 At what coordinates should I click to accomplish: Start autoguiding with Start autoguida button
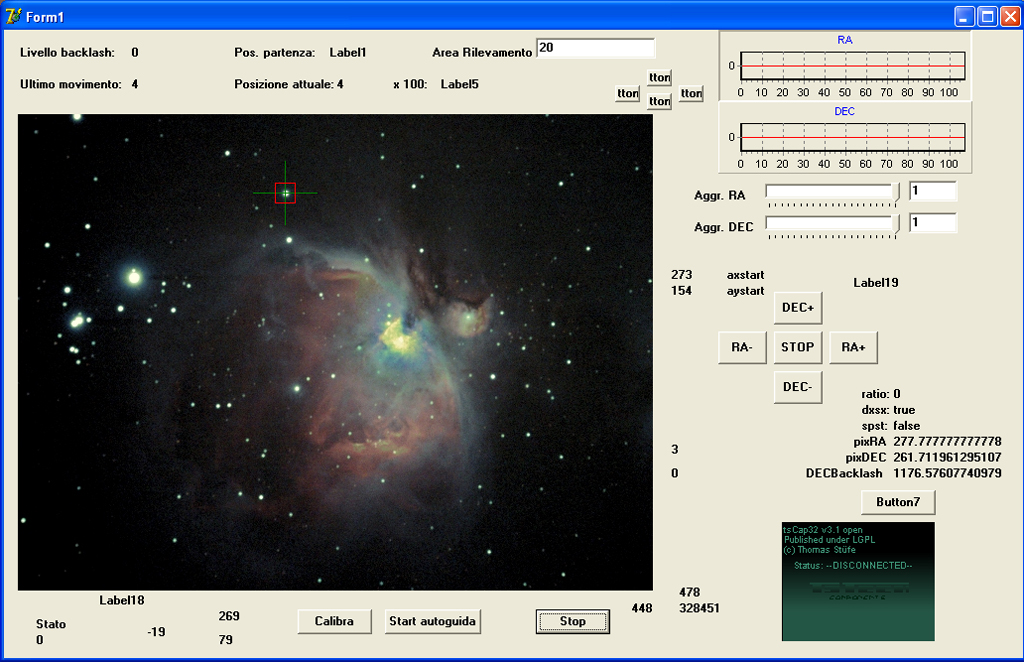432,622
